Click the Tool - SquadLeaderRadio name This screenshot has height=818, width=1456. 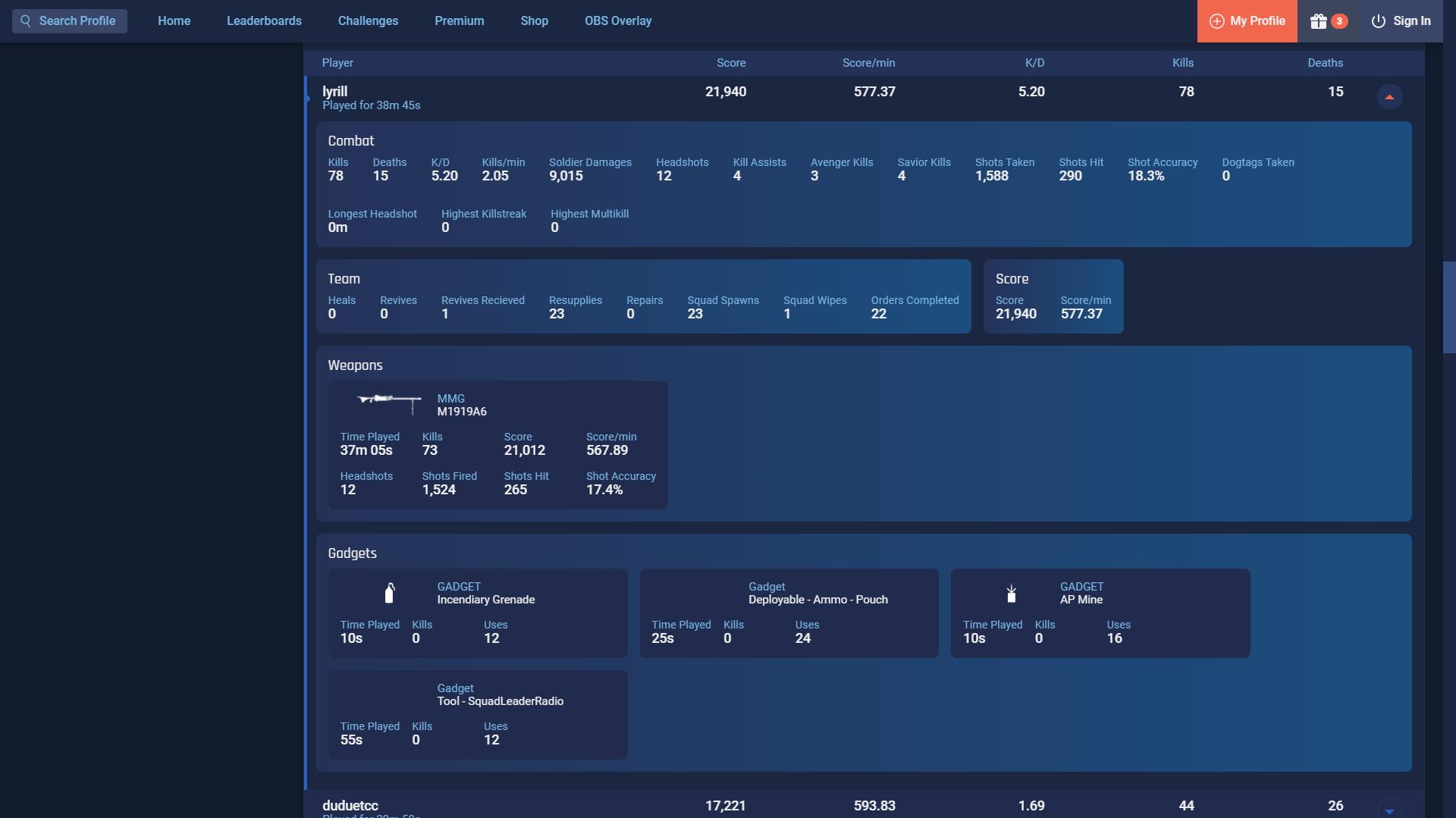click(x=500, y=701)
